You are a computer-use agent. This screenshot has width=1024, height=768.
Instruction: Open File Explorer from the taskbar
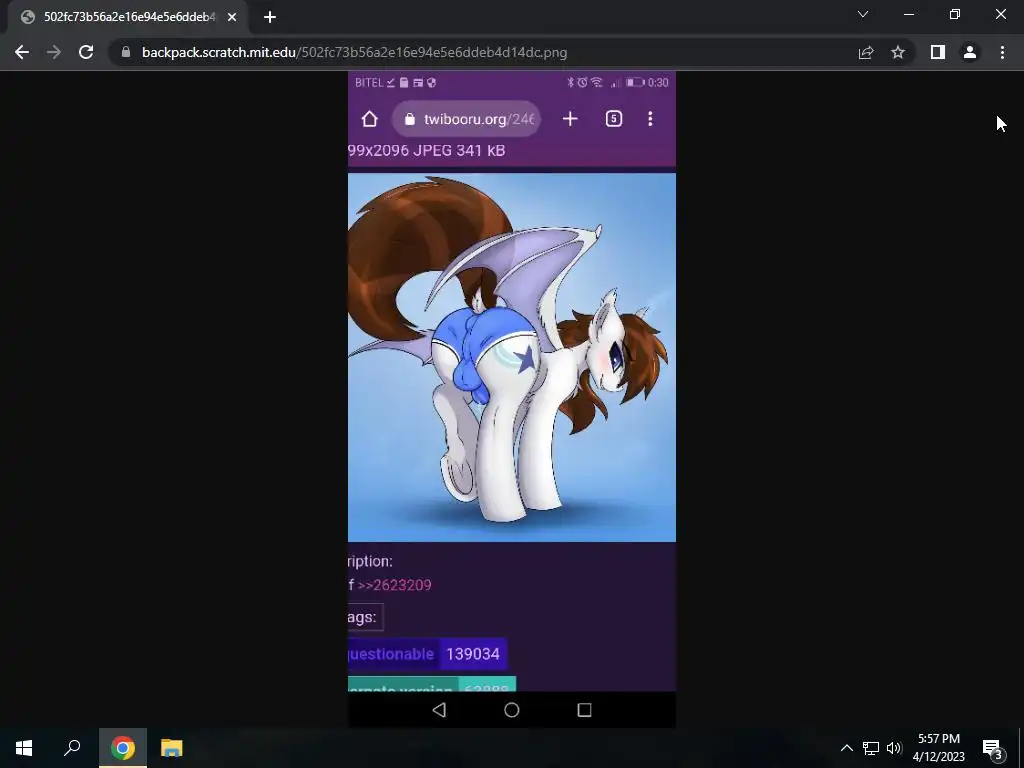click(x=172, y=748)
